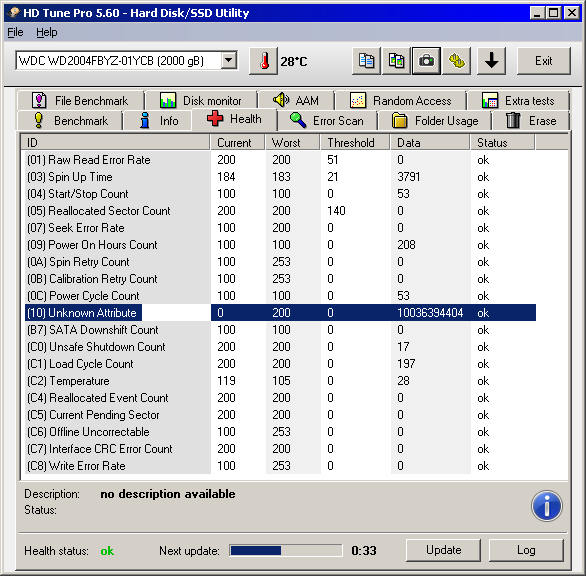The height and width of the screenshot is (576, 586).
Task: Select the Reallocated Event Count row
Action: click(280, 398)
